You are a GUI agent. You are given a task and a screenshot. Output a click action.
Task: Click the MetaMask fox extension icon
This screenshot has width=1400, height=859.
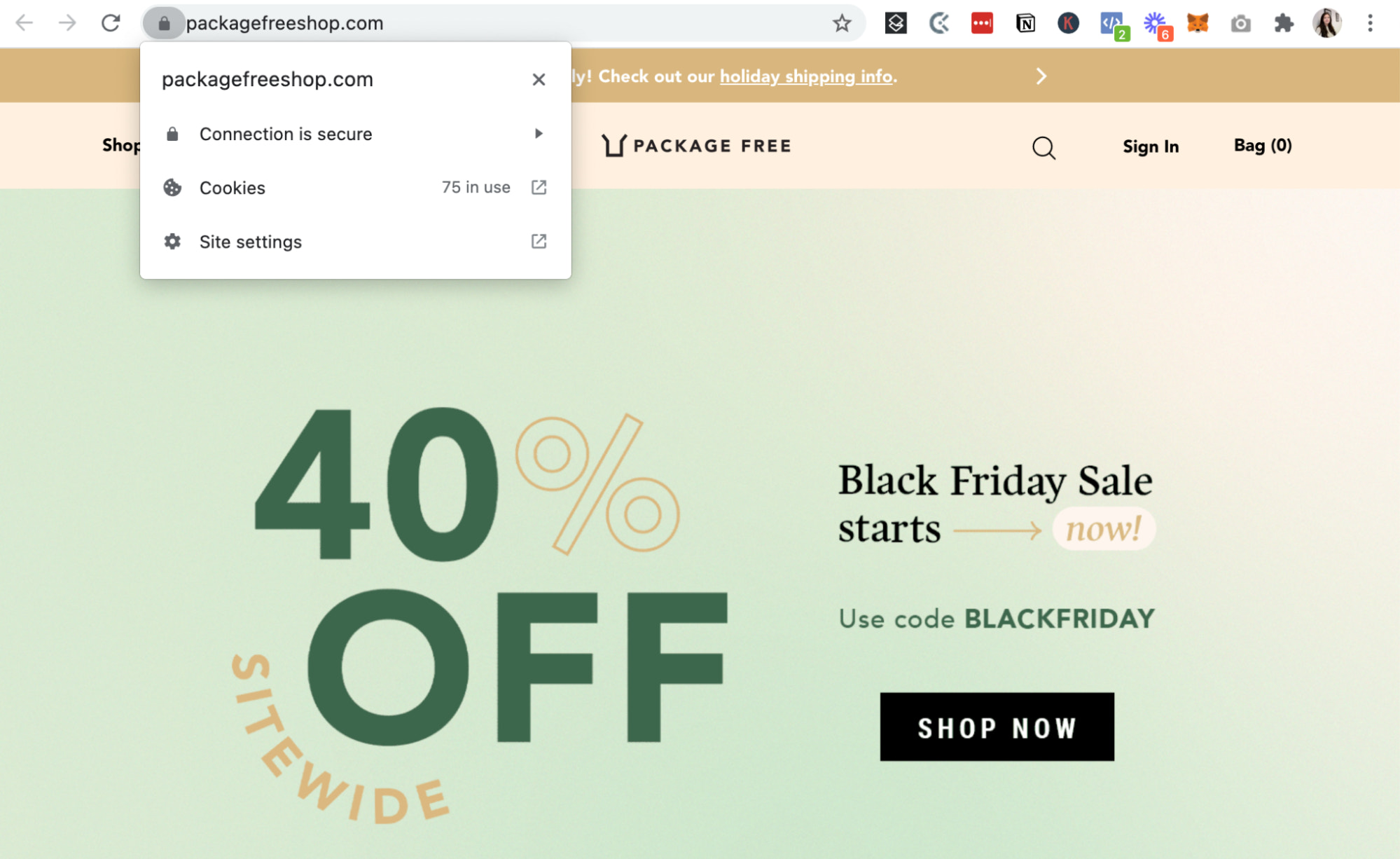tap(1198, 23)
